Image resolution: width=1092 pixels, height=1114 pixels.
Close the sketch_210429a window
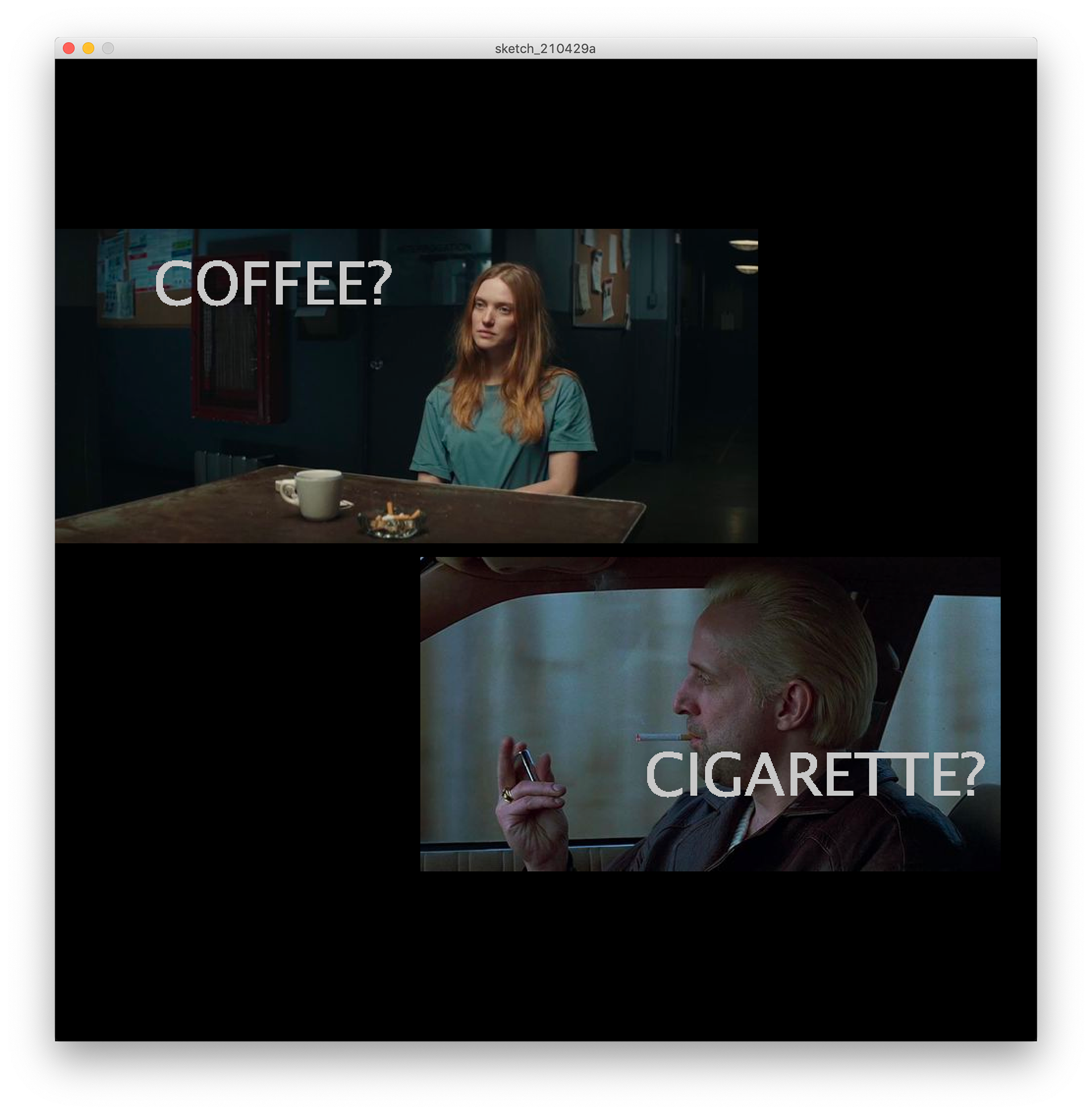[x=69, y=48]
